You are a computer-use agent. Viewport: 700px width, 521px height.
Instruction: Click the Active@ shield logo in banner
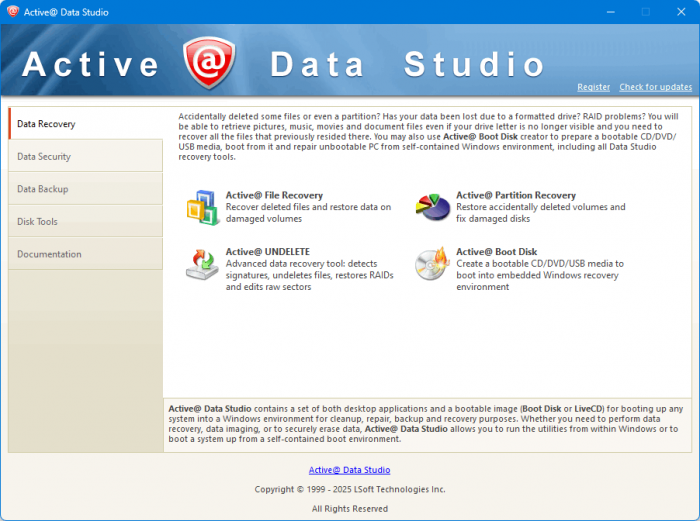pyautogui.click(x=209, y=63)
